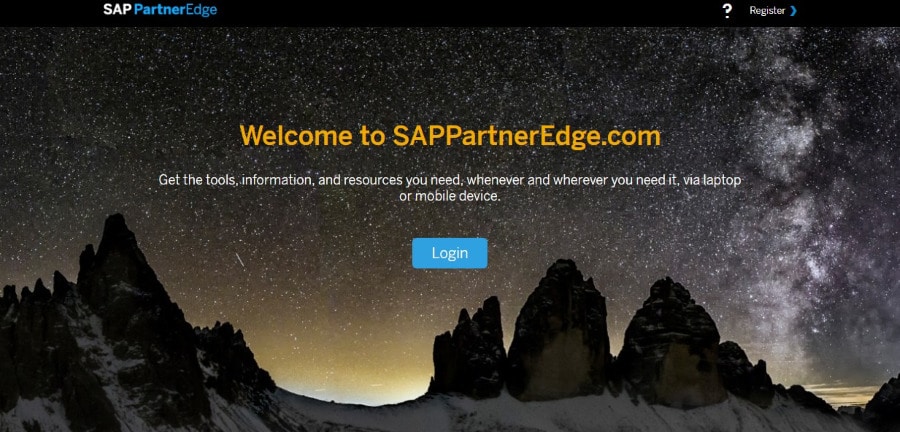
Task: Open the Register link in header
Action: click(767, 10)
